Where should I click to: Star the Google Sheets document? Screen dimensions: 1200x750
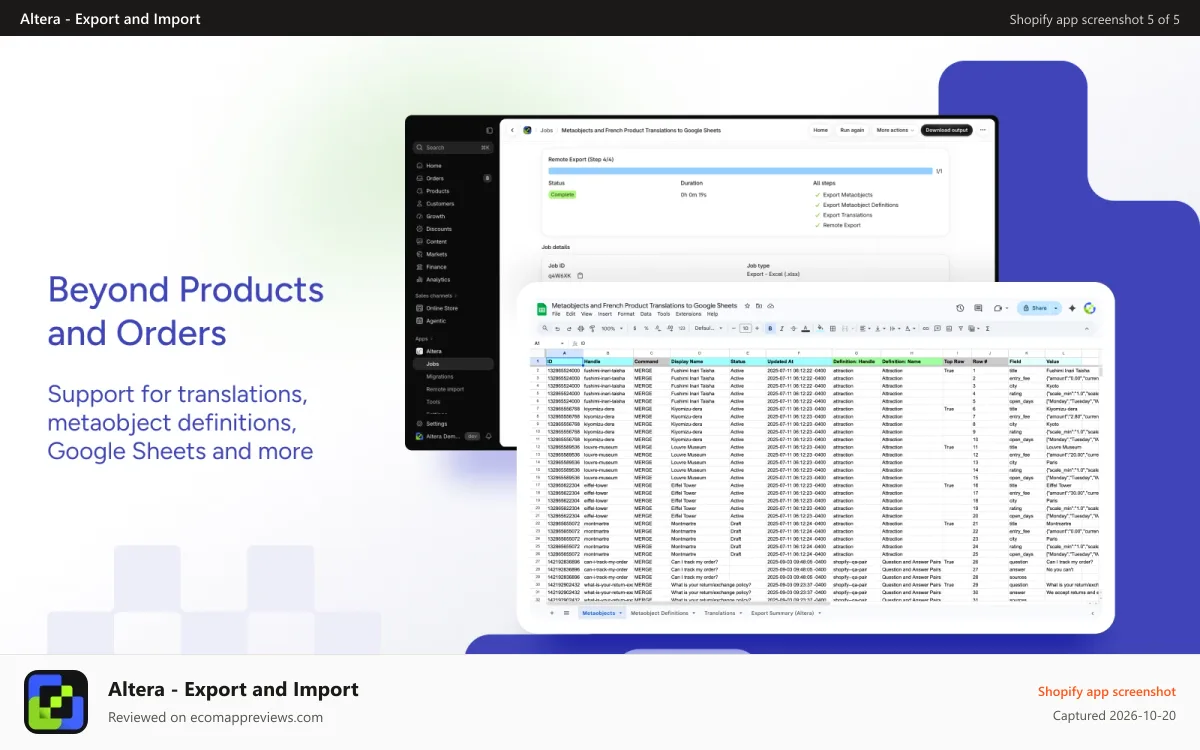click(x=747, y=306)
